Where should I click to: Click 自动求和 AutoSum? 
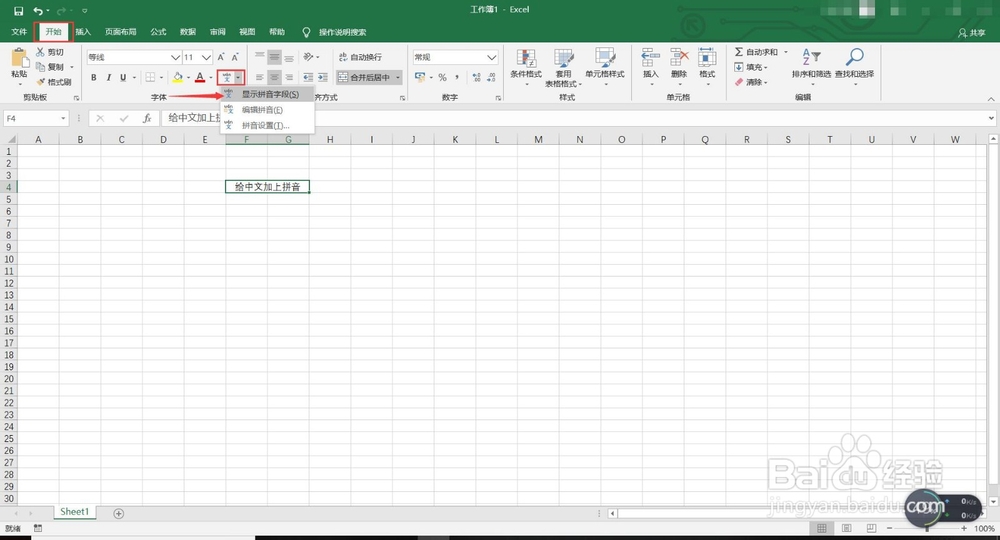coord(756,52)
